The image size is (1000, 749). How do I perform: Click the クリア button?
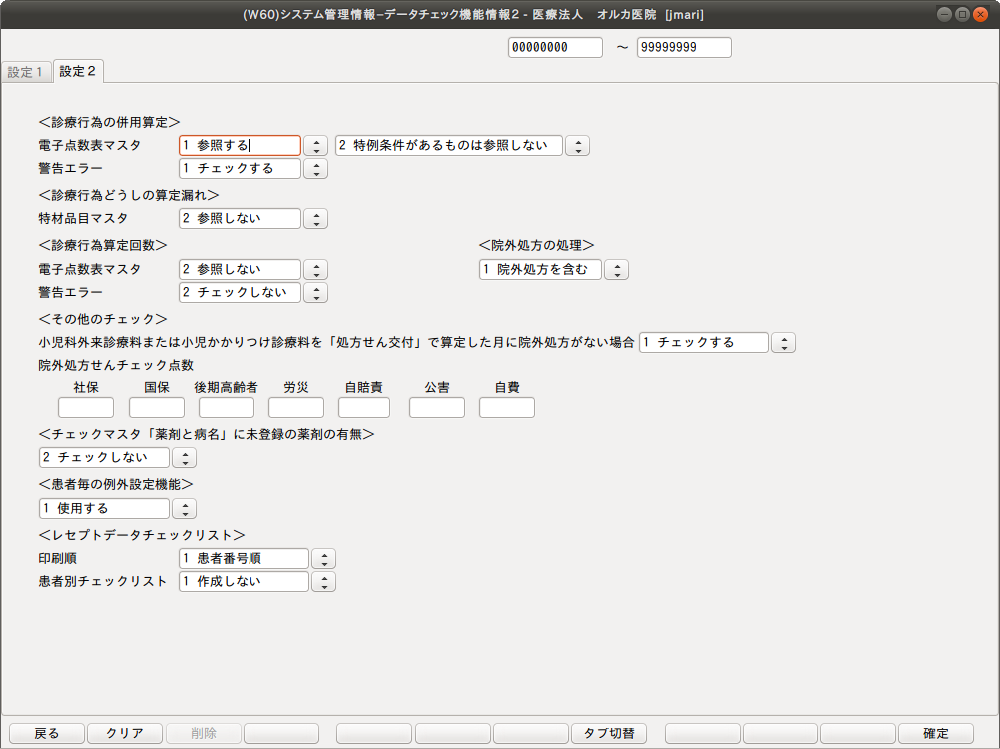pyautogui.click(x=125, y=733)
